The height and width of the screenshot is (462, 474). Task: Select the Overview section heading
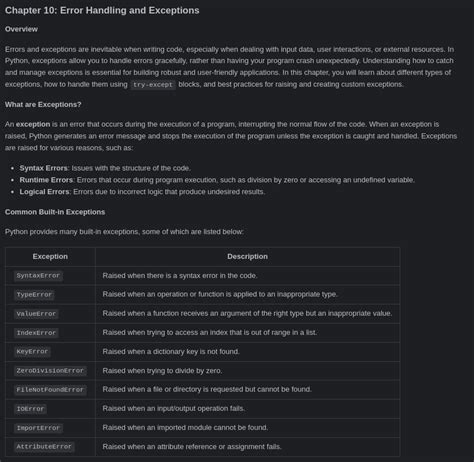[x=21, y=29]
